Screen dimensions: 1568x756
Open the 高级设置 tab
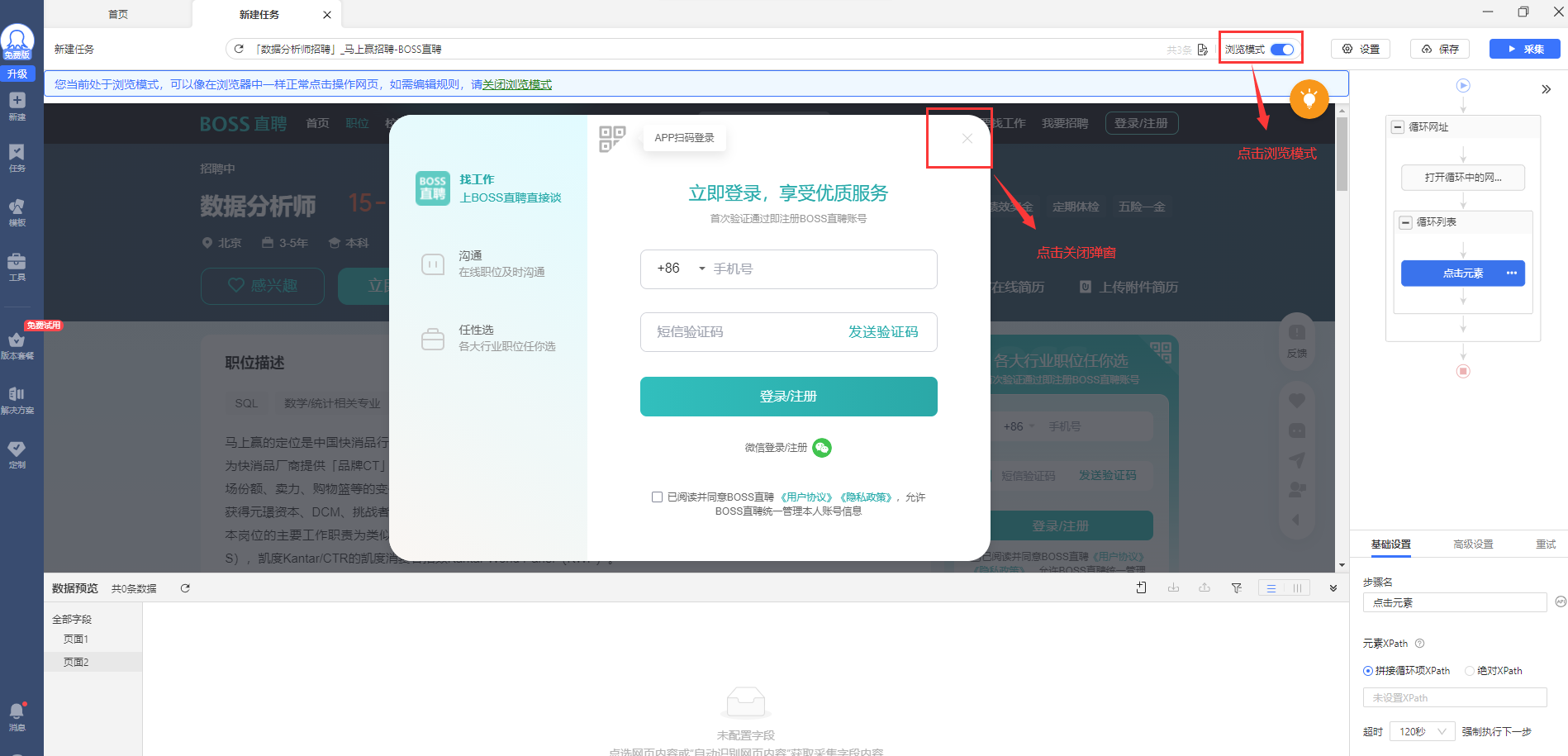click(1473, 544)
